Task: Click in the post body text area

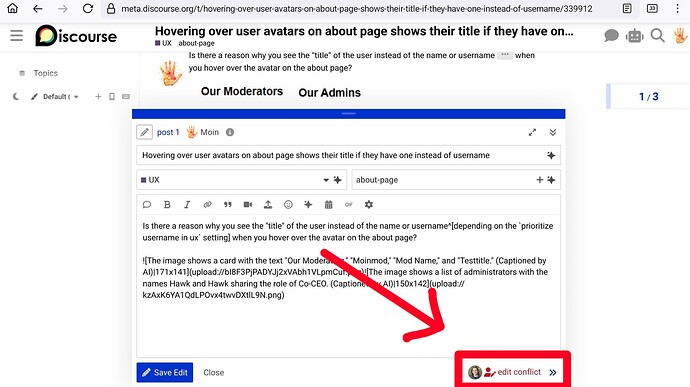Action: coord(348,286)
